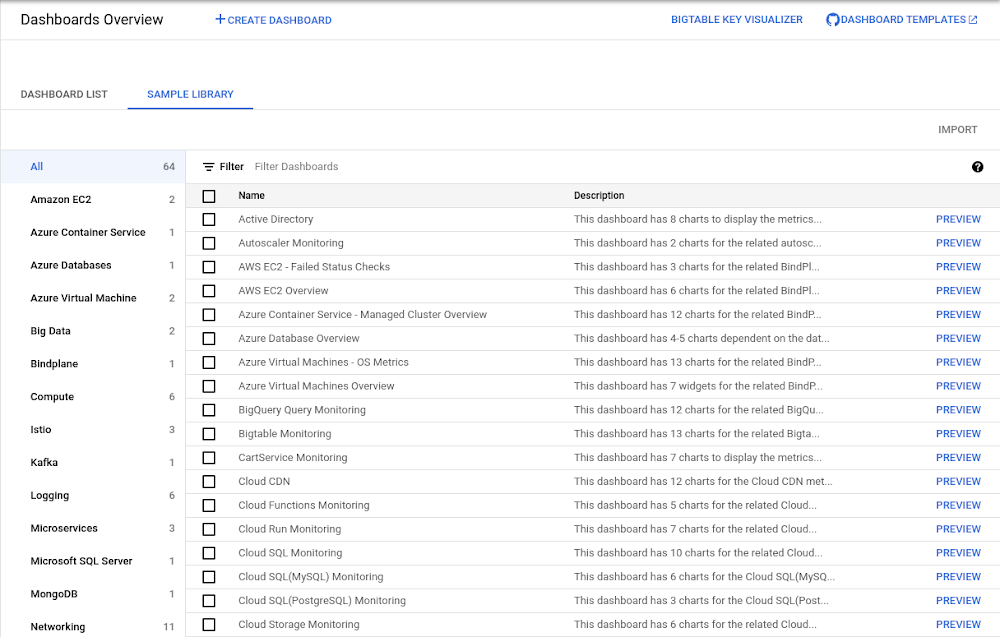The width and height of the screenshot is (1000, 637).
Task: Tick the AWS EC2 - Failed Status Checks checkbox
Action: pos(209,267)
